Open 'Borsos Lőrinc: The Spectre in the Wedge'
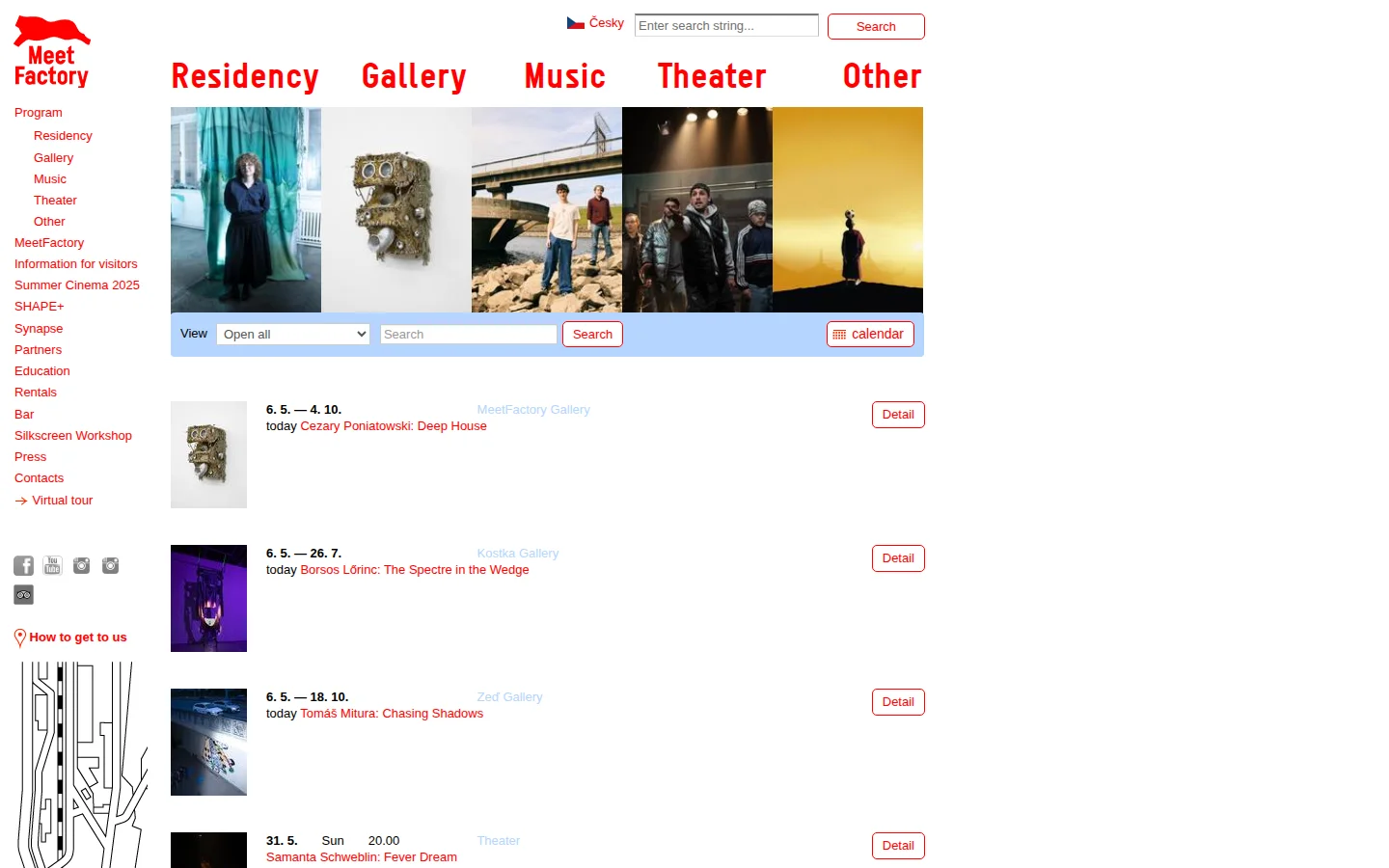 tap(415, 570)
